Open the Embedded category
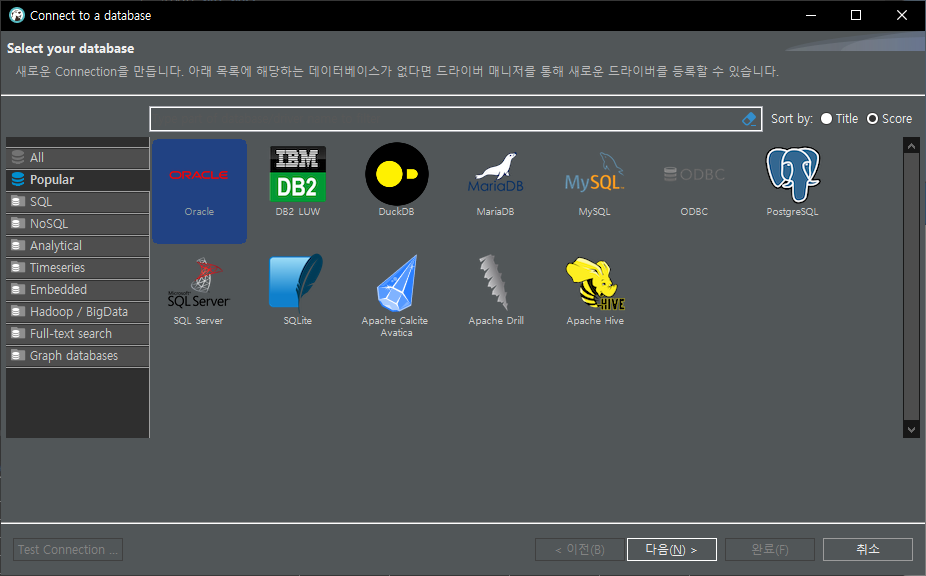This screenshot has height=576, width=926. coord(77,289)
